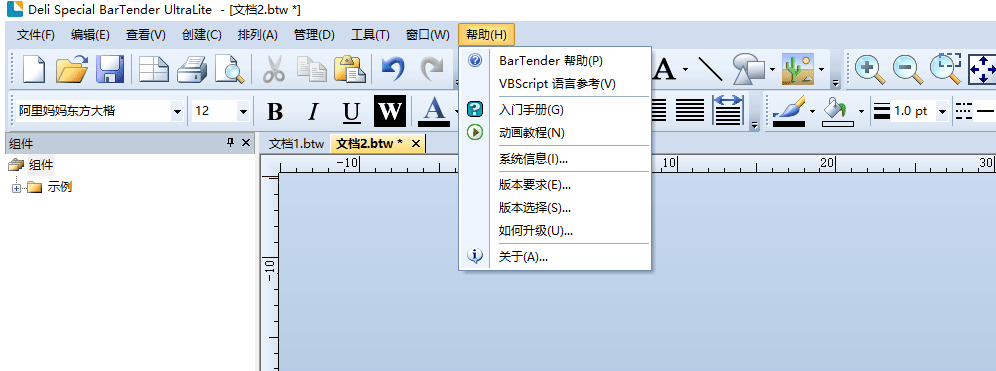Select the text tool A icon
Viewport: 996px width, 371px height.
[664, 69]
